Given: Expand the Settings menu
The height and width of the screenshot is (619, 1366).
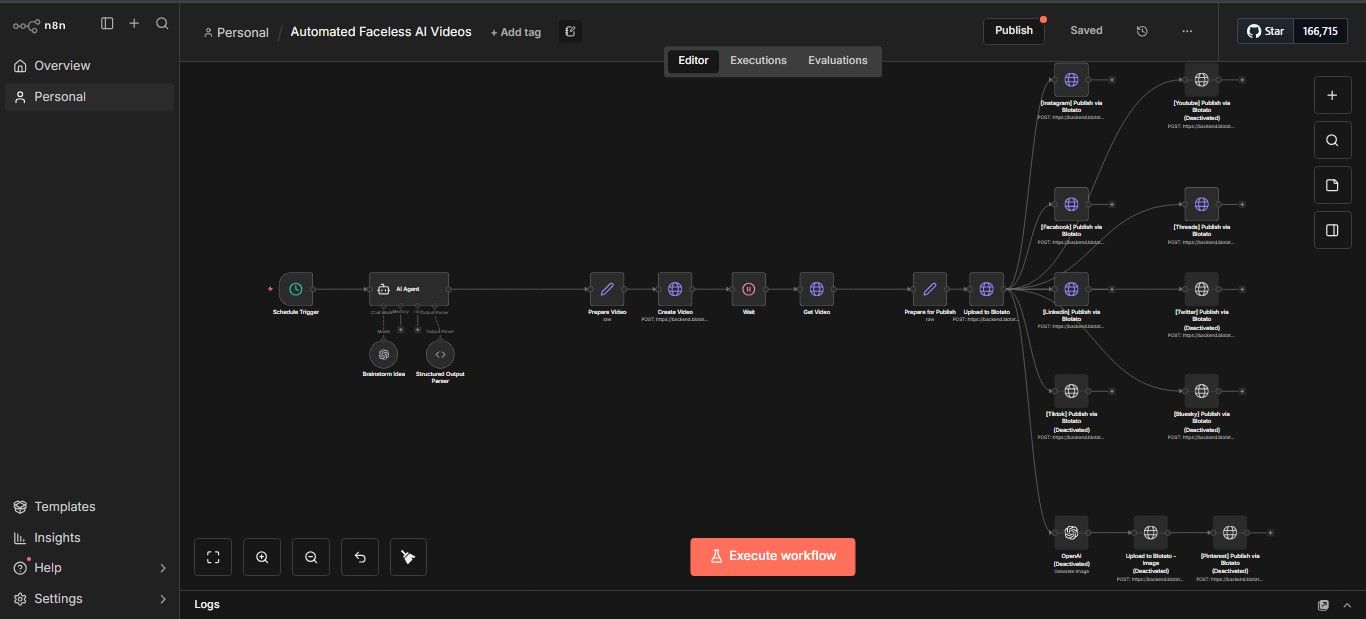Looking at the screenshot, I should 90,599.
